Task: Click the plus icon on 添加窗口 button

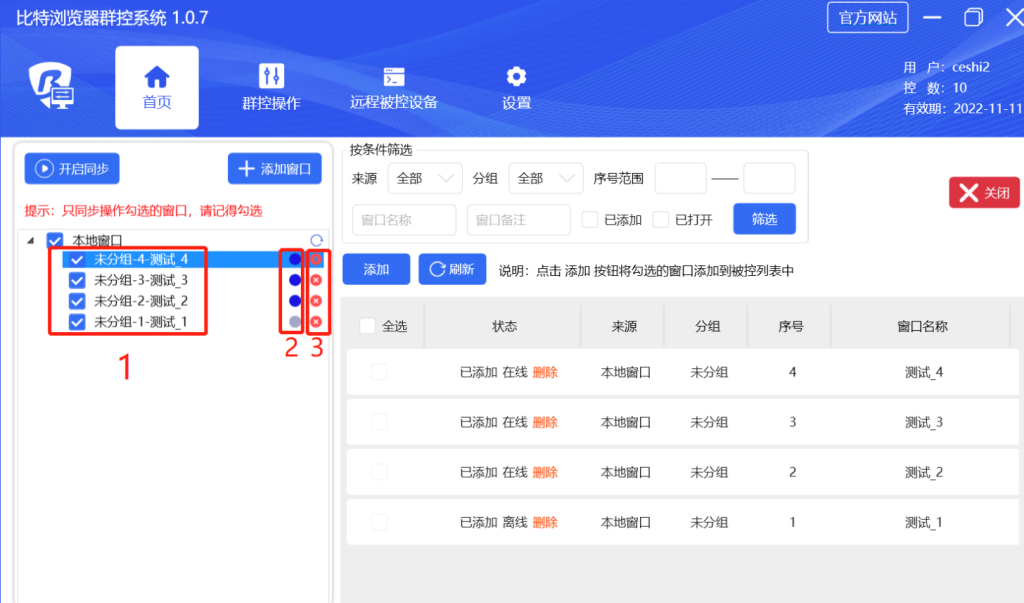Action: tap(248, 168)
